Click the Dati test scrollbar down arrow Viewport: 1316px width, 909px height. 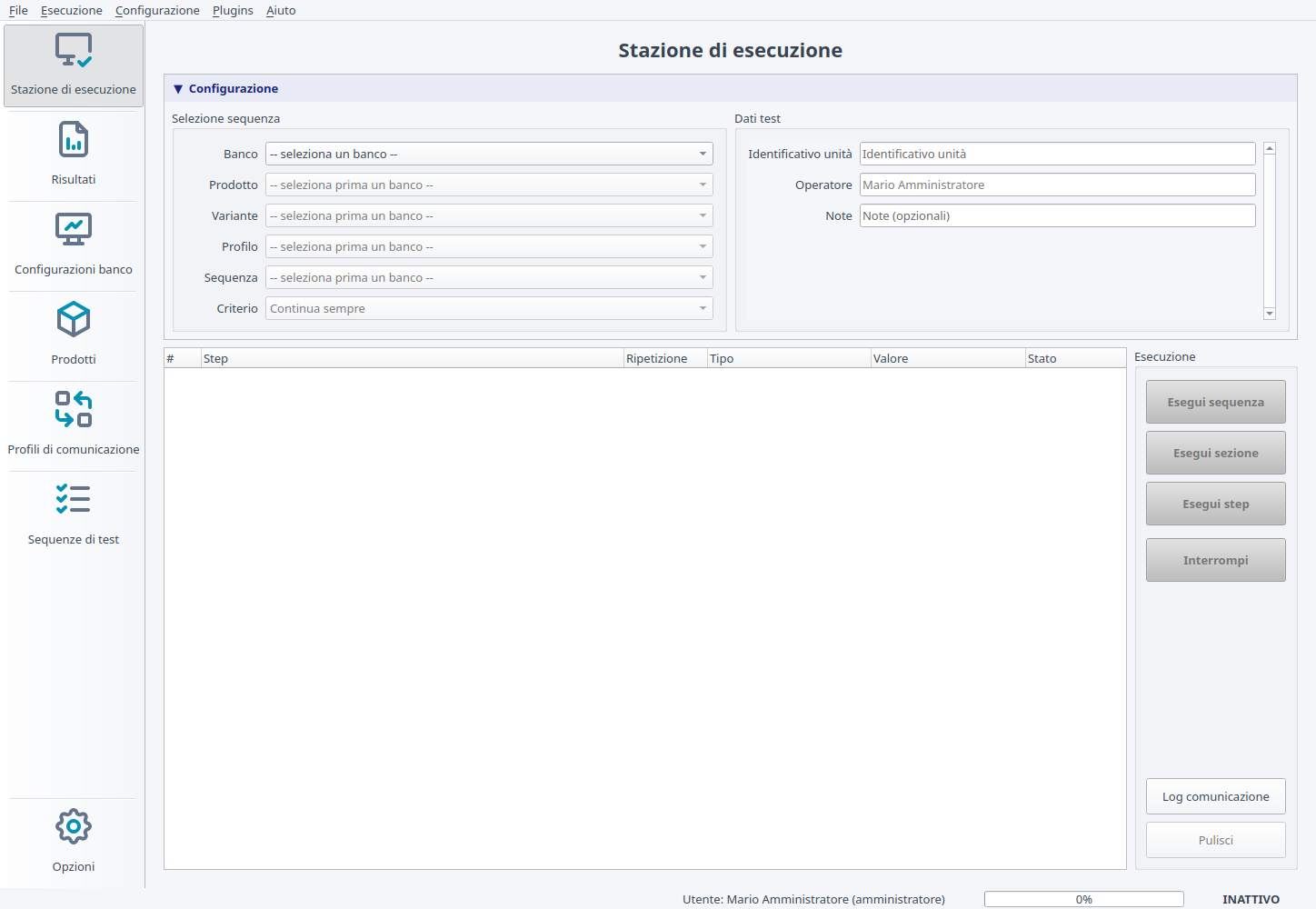1270,314
